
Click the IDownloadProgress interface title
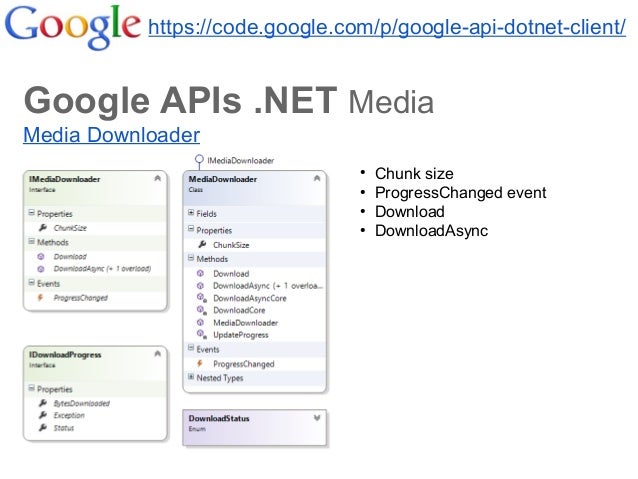point(65,354)
